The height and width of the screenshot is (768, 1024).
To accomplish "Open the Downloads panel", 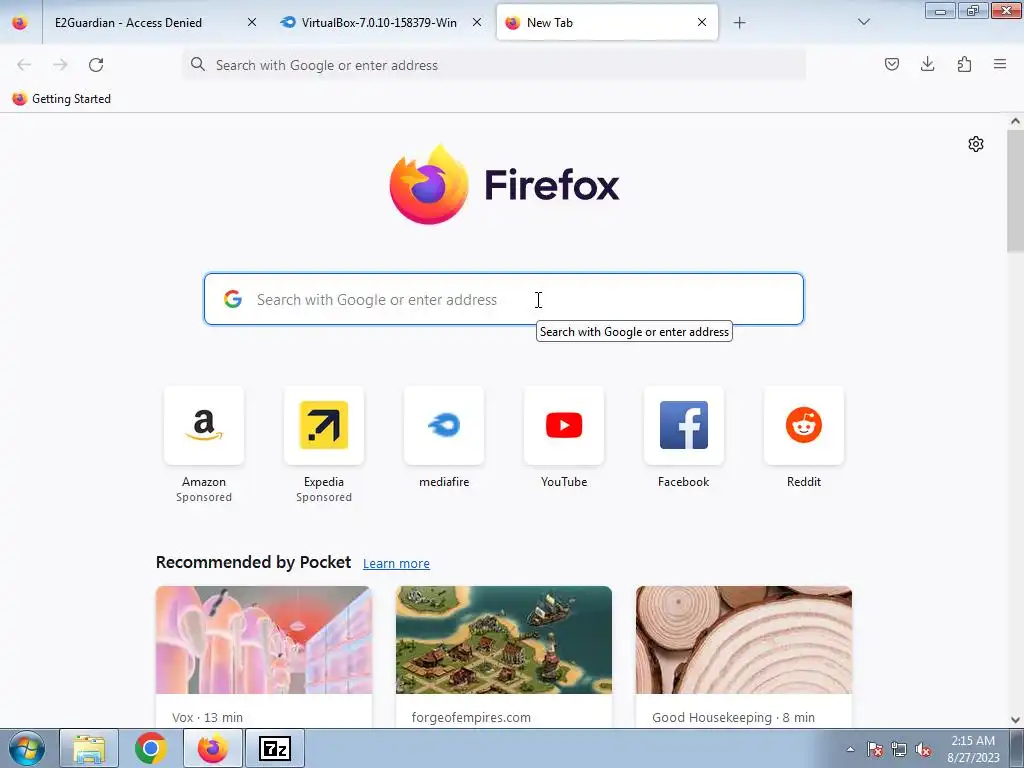I will 927,64.
